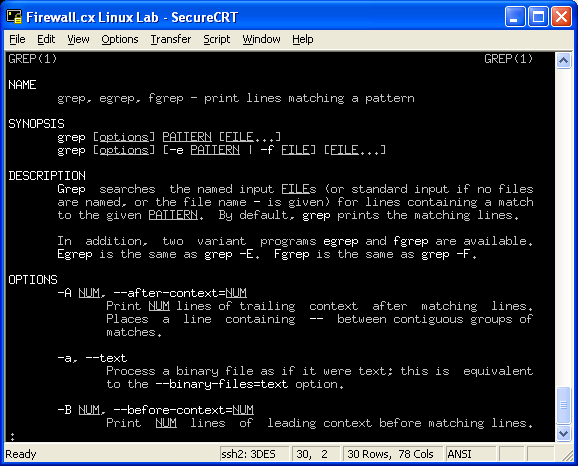Click the '--before-context=NUM' option text
578x466 pixels.
184,410
